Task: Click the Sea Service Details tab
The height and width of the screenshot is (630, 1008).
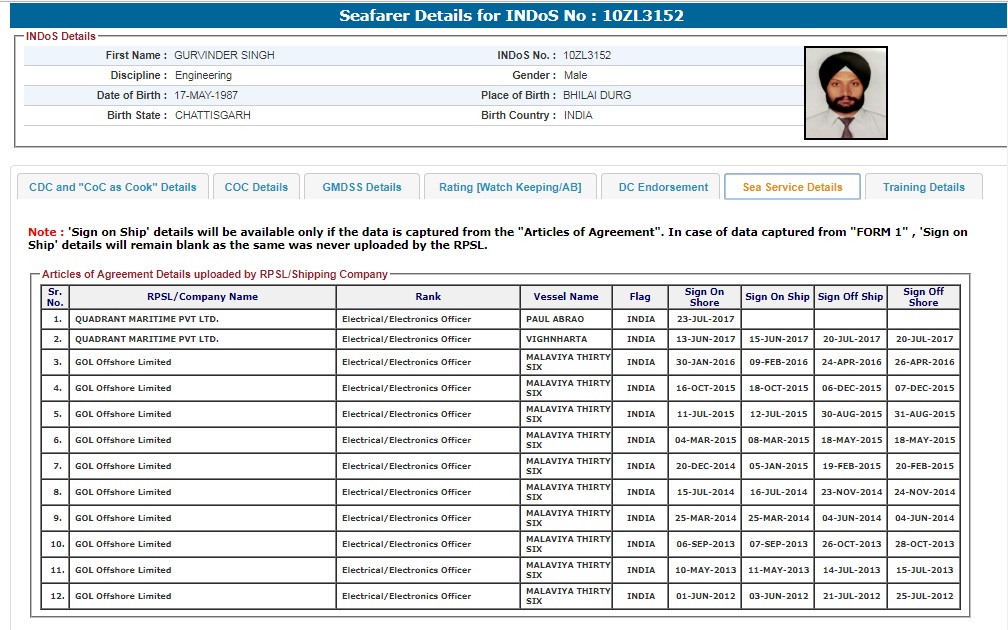Action: [792, 187]
